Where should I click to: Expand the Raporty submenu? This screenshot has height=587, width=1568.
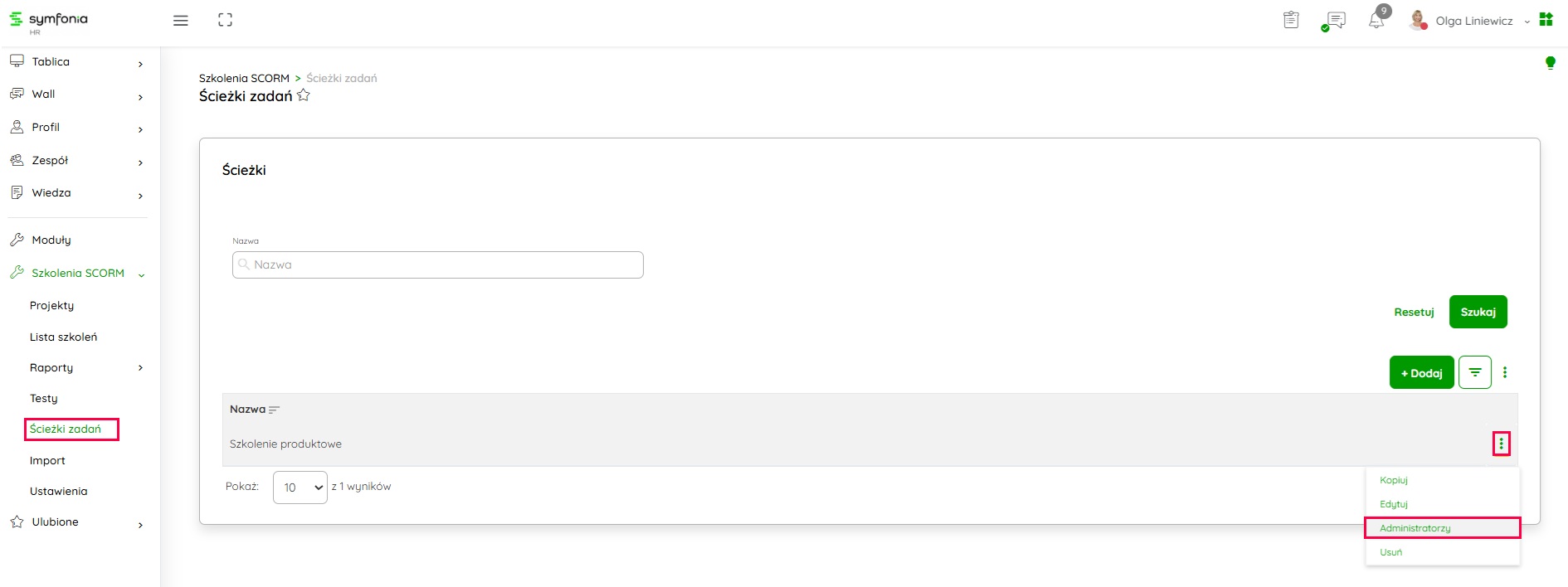click(140, 368)
